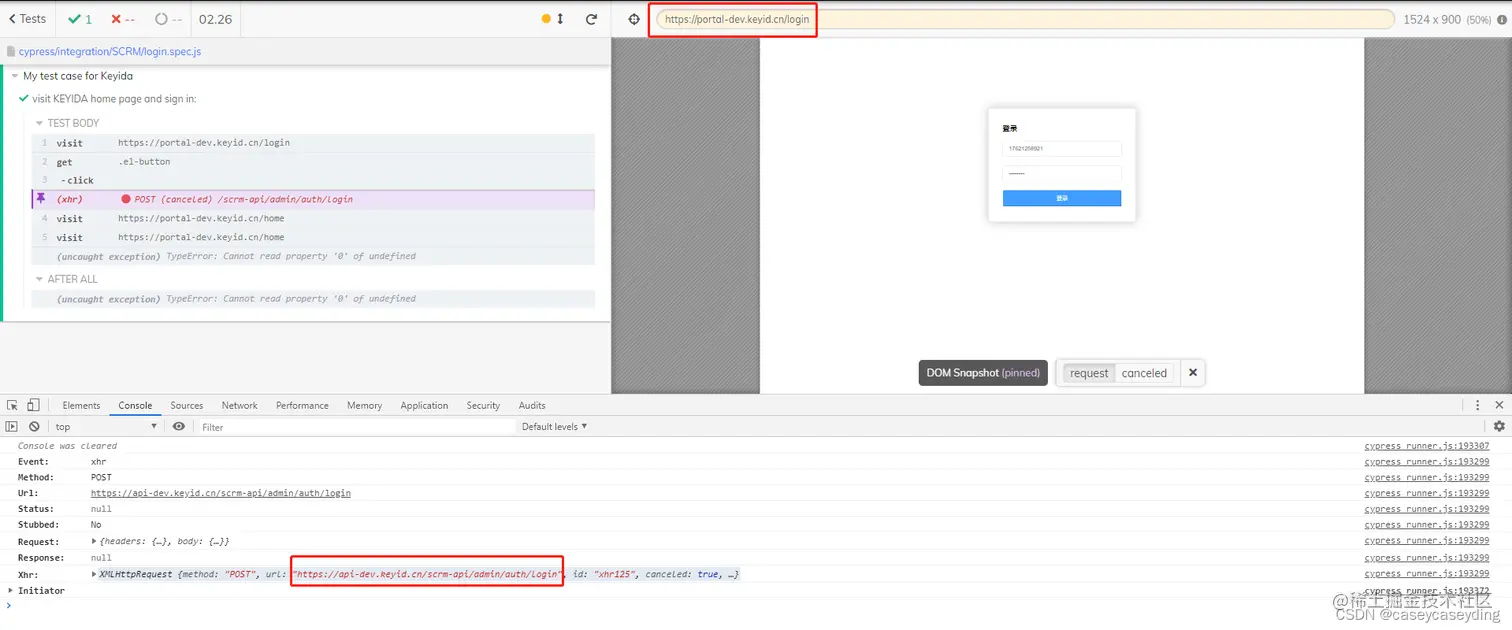Unpin the xhr POST canceled command

click(x=41, y=199)
